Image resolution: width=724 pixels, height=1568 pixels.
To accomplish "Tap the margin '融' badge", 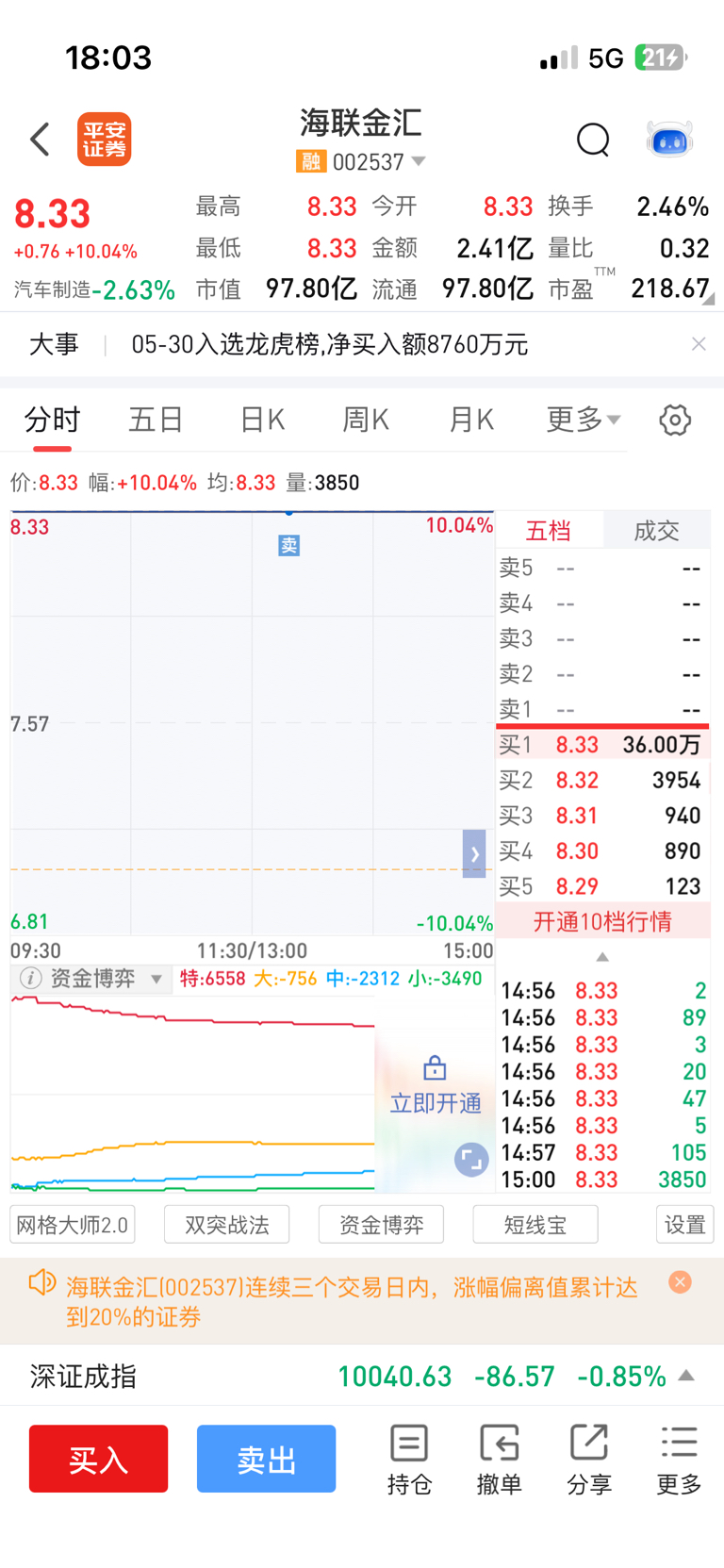I will tap(311, 162).
